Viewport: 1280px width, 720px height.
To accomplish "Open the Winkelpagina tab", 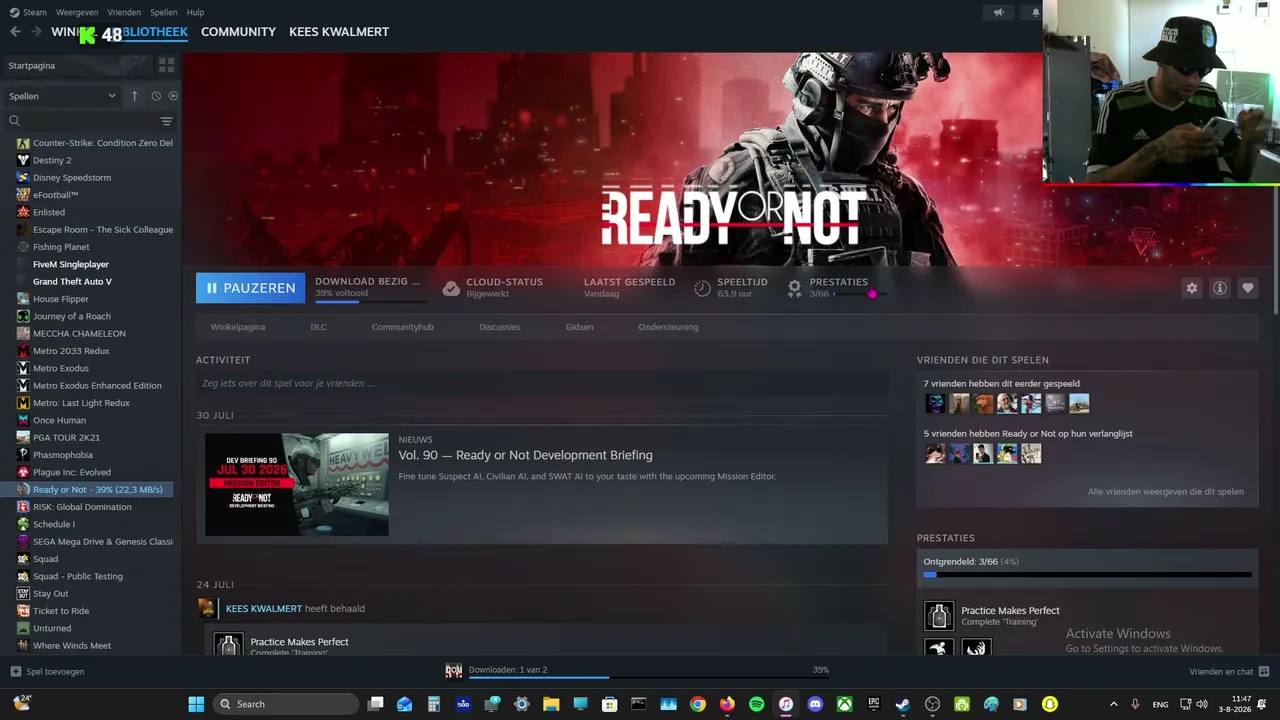I will coord(238,327).
